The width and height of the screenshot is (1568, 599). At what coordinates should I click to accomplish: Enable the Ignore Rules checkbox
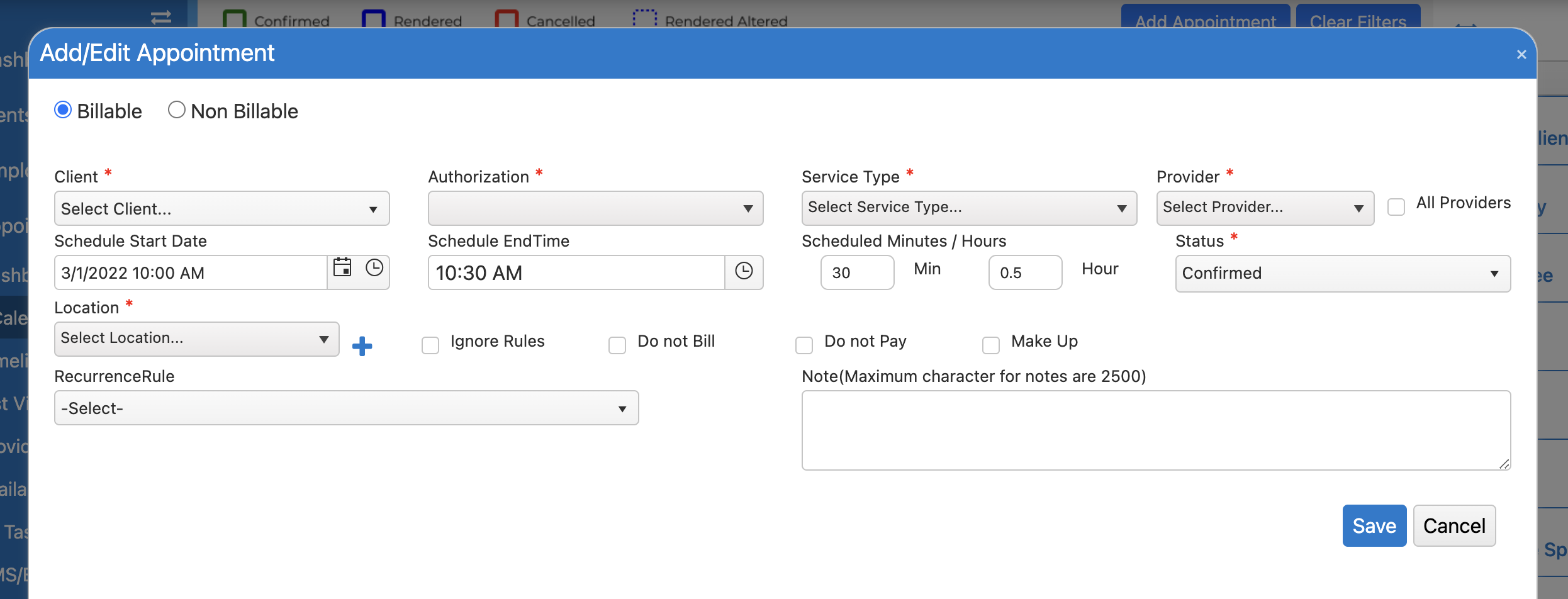(430, 345)
